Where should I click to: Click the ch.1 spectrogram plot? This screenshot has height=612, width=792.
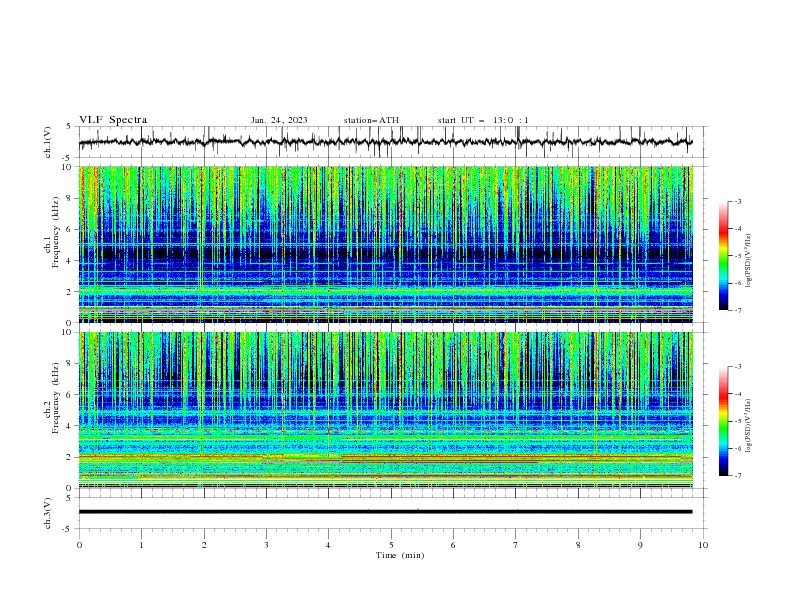[x=386, y=244]
